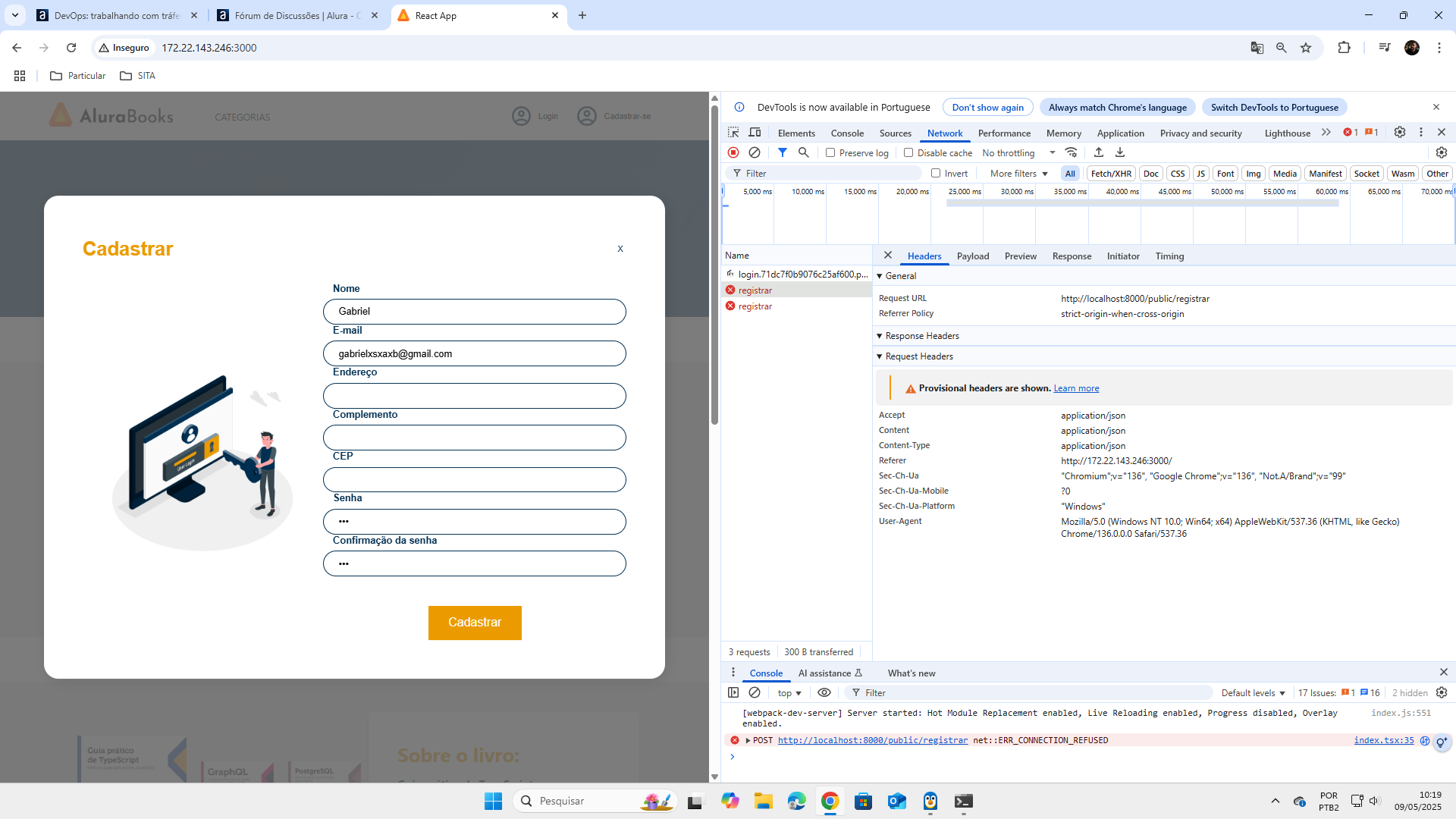Select the JS filter type
This screenshot has height=819, width=1456.
pyautogui.click(x=1200, y=174)
